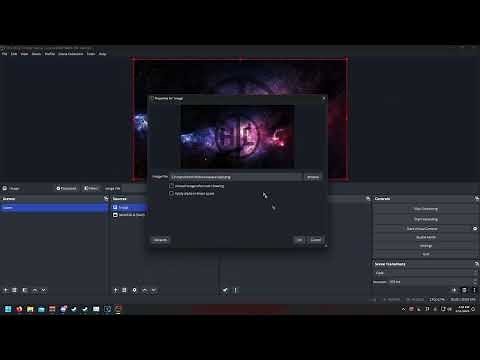Open Steam from the taskbar
Image resolution: width=480 pixels, height=360 pixels.
pos(74,309)
